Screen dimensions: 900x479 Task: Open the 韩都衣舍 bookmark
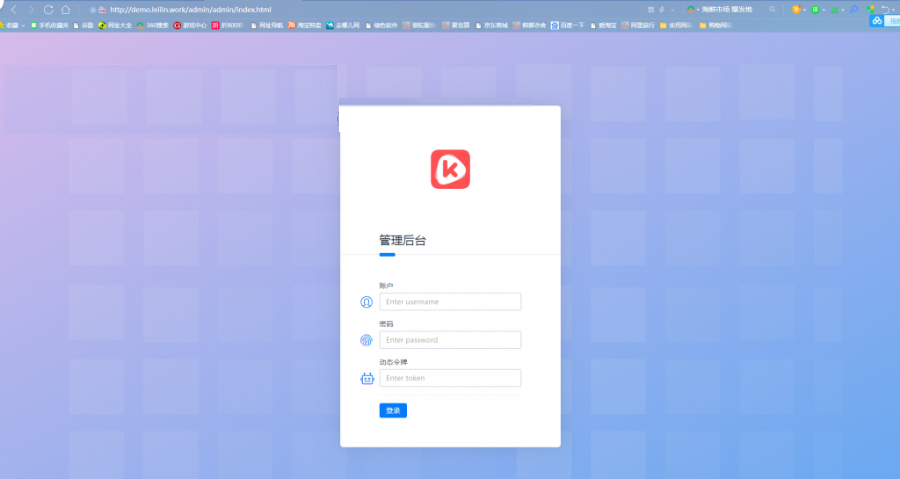coord(529,25)
